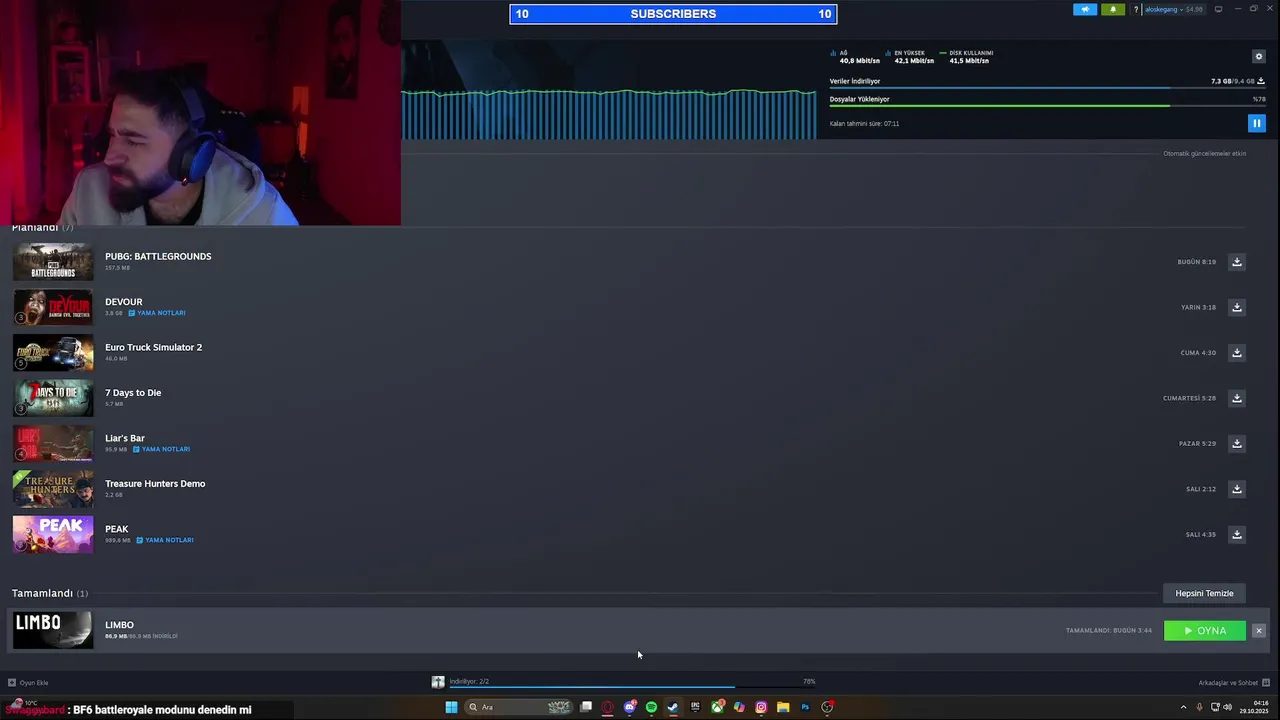Click BUGÜN 8:19 schedule time for PUBG
1280x720 pixels.
(x=1196, y=262)
